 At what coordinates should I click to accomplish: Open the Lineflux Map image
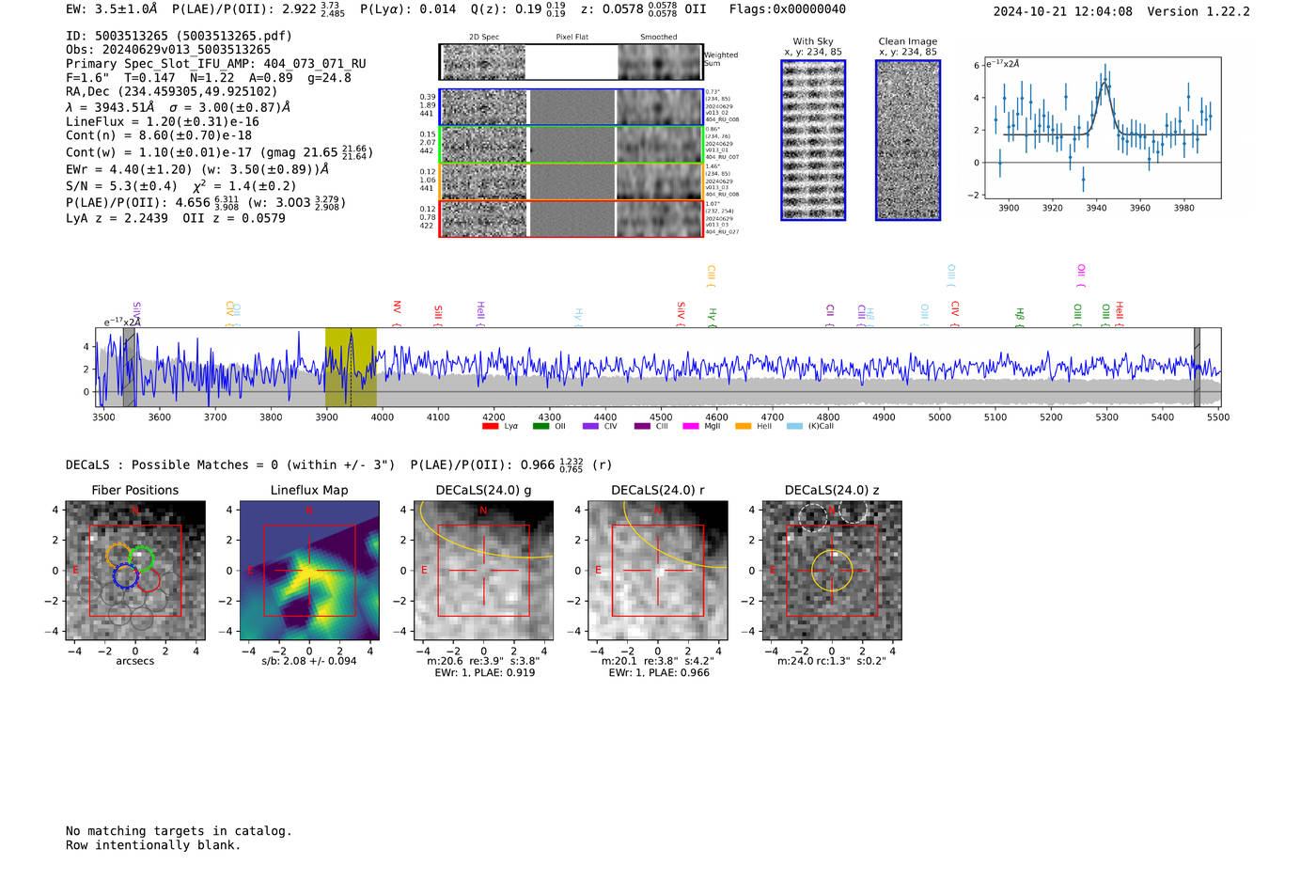[x=309, y=571]
